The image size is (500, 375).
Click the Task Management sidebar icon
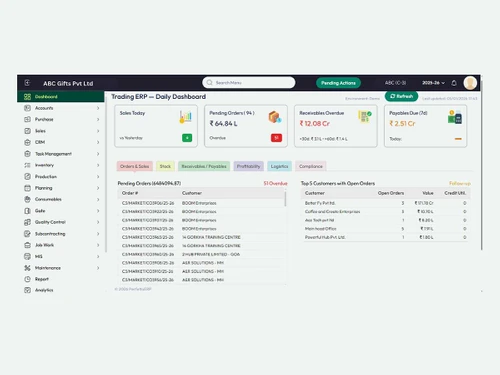[27, 154]
